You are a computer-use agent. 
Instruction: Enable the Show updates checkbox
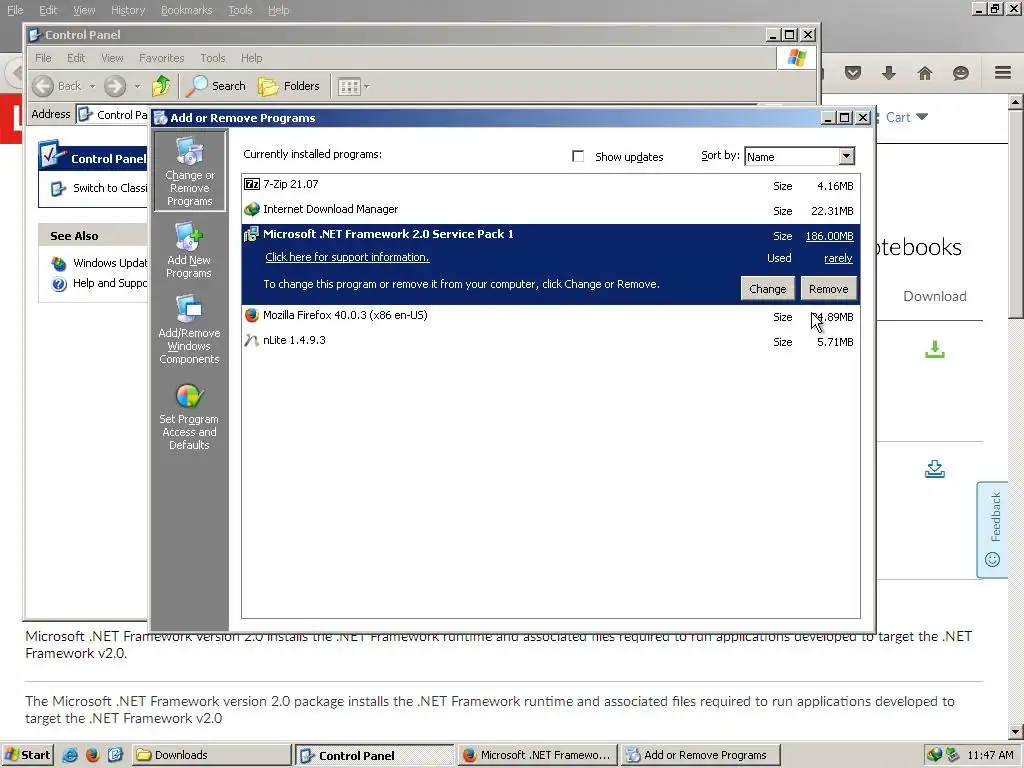tap(578, 156)
